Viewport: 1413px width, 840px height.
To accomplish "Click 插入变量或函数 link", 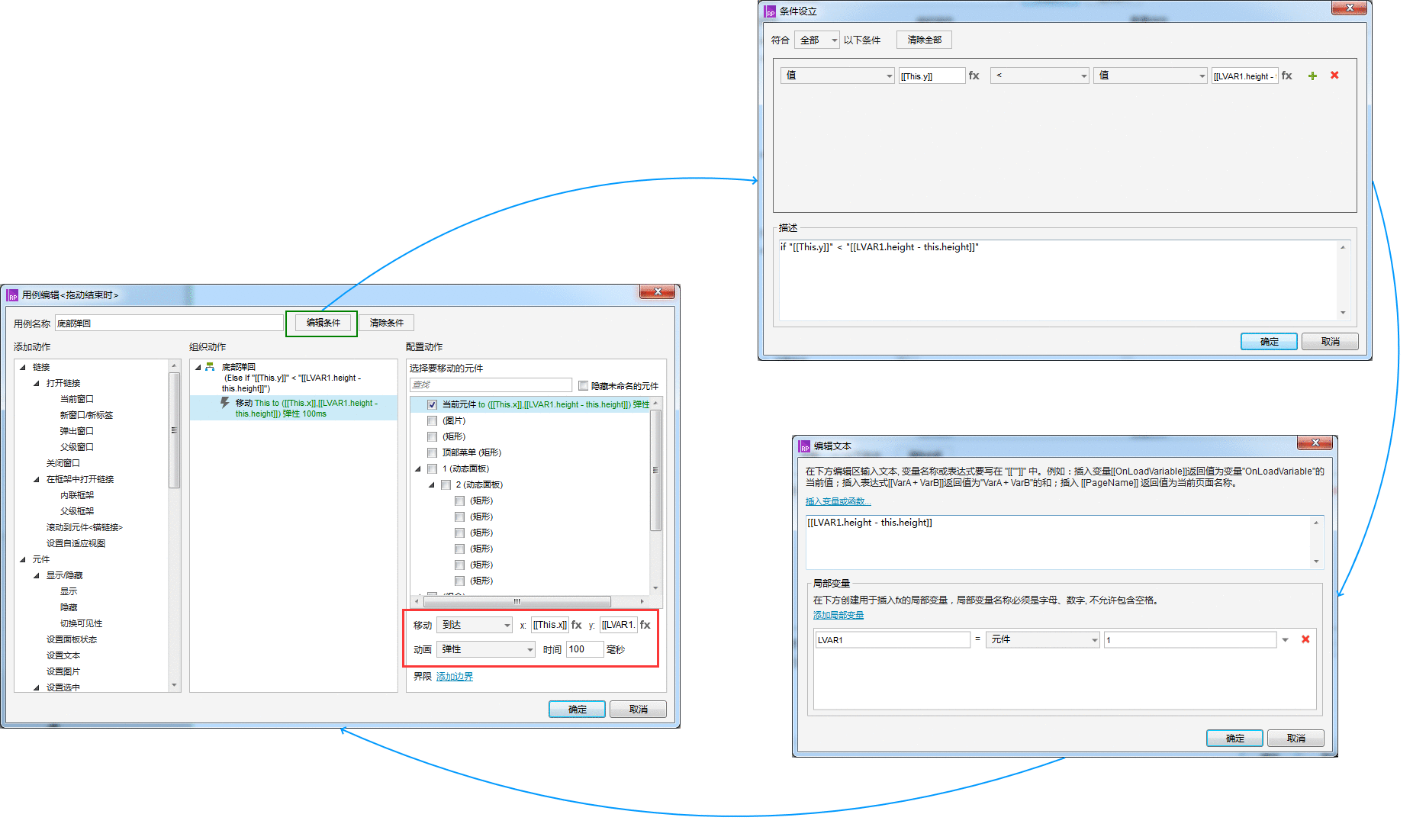I will point(838,501).
